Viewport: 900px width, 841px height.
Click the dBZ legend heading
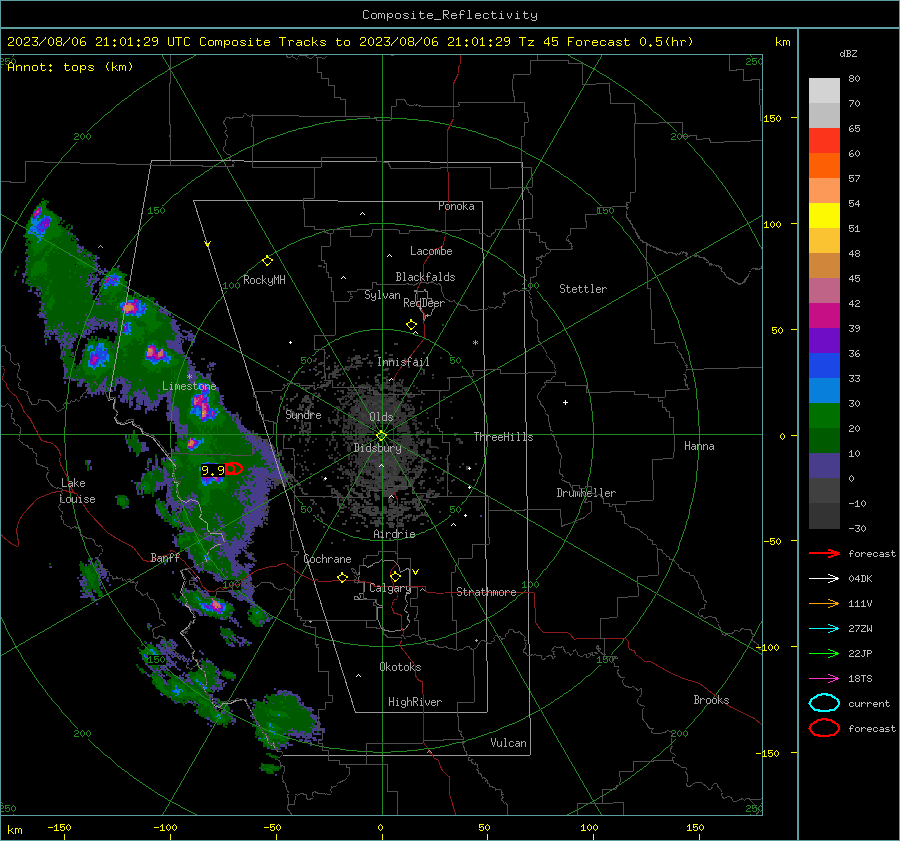point(848,53)
